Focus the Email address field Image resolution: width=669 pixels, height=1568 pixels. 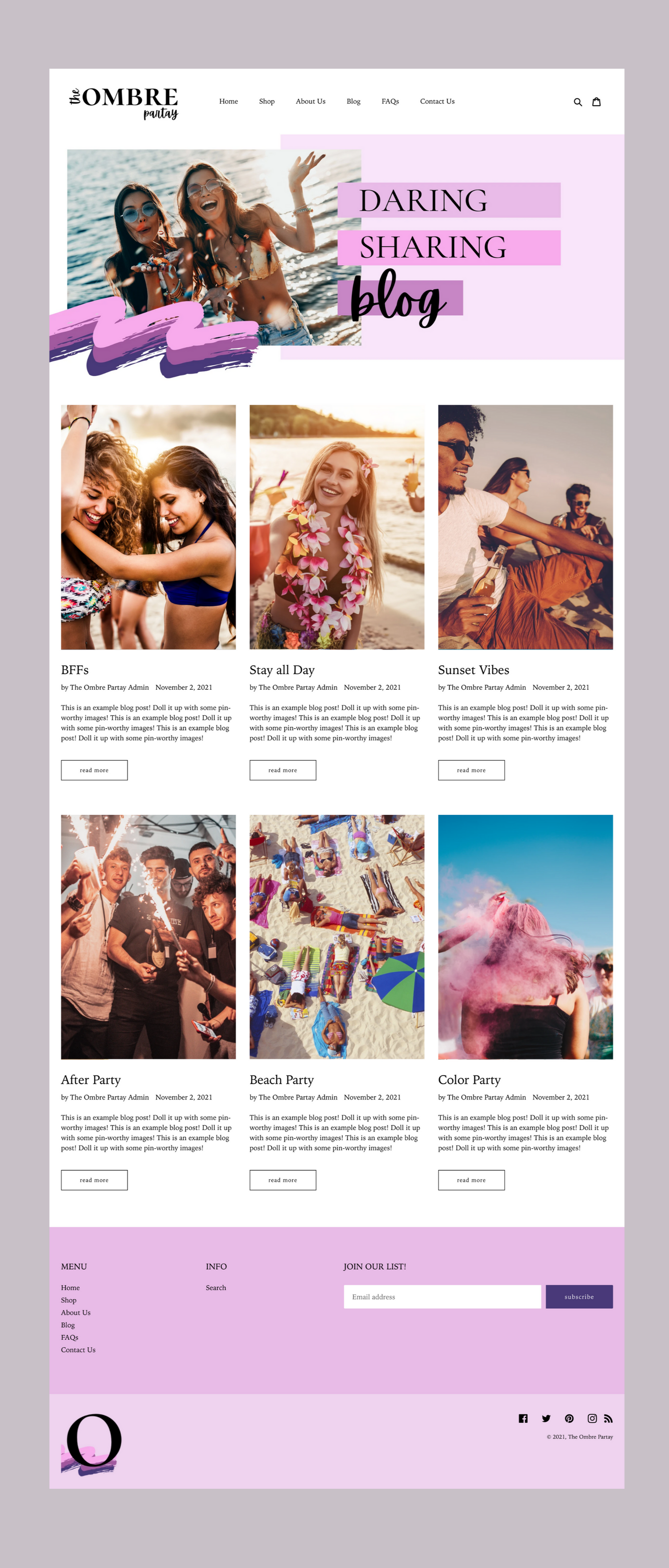point(443,1297)
